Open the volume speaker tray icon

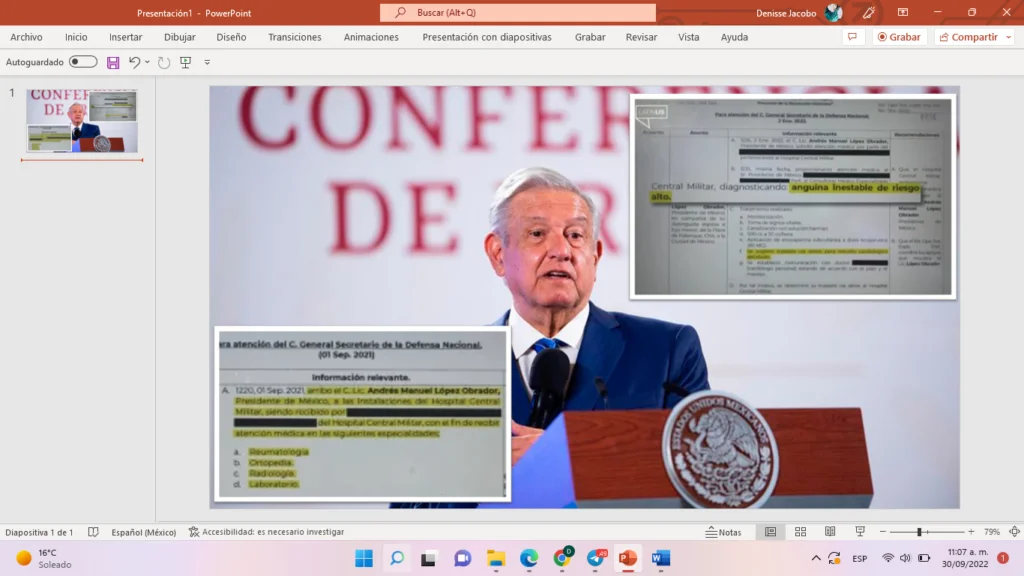point(905,558)
